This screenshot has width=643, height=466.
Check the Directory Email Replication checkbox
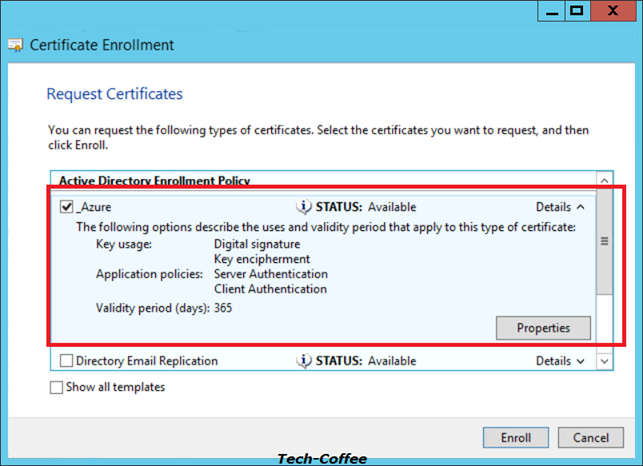coord(66,361)
